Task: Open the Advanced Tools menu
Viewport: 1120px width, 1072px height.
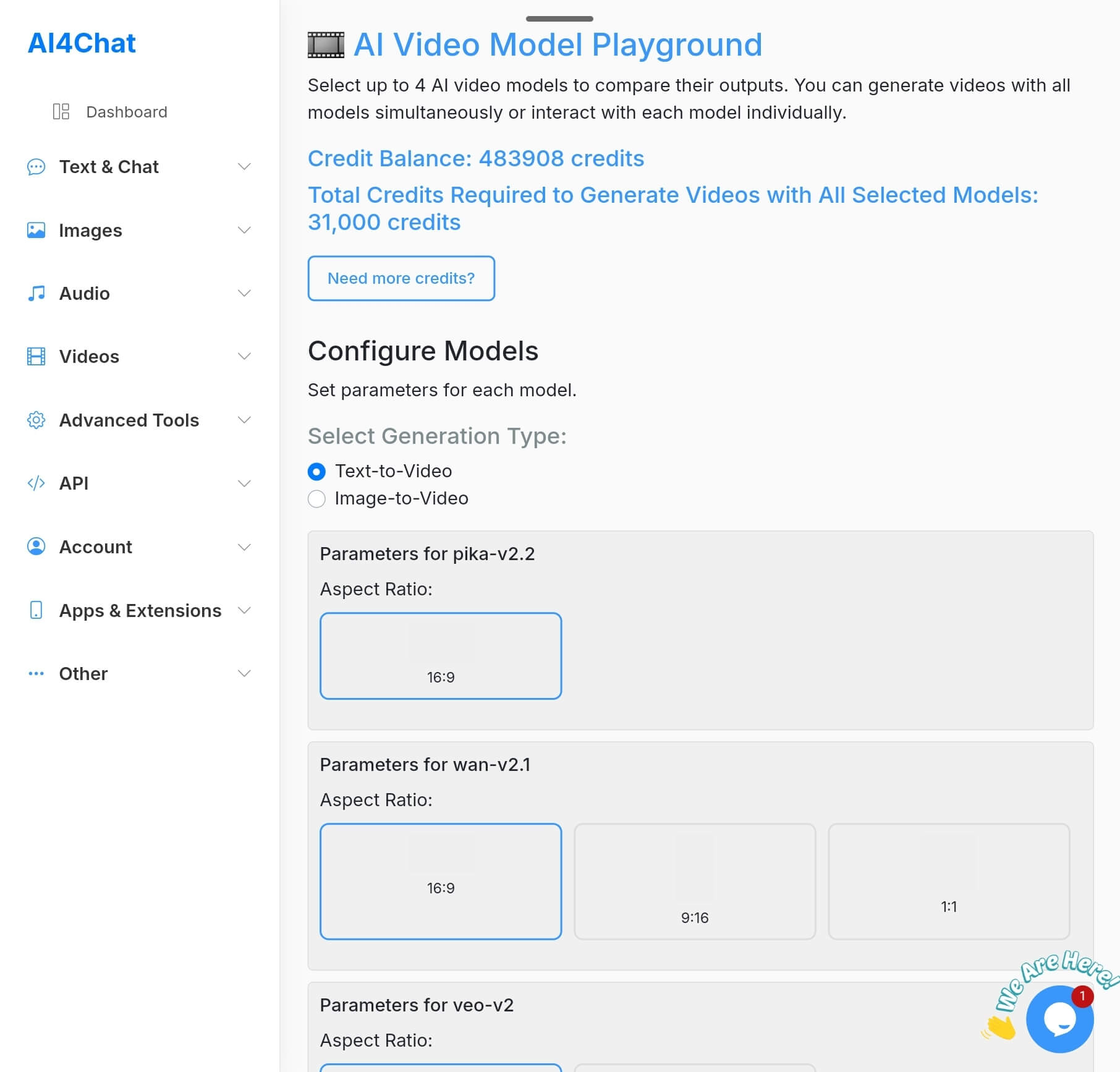Action: point(139,420)
